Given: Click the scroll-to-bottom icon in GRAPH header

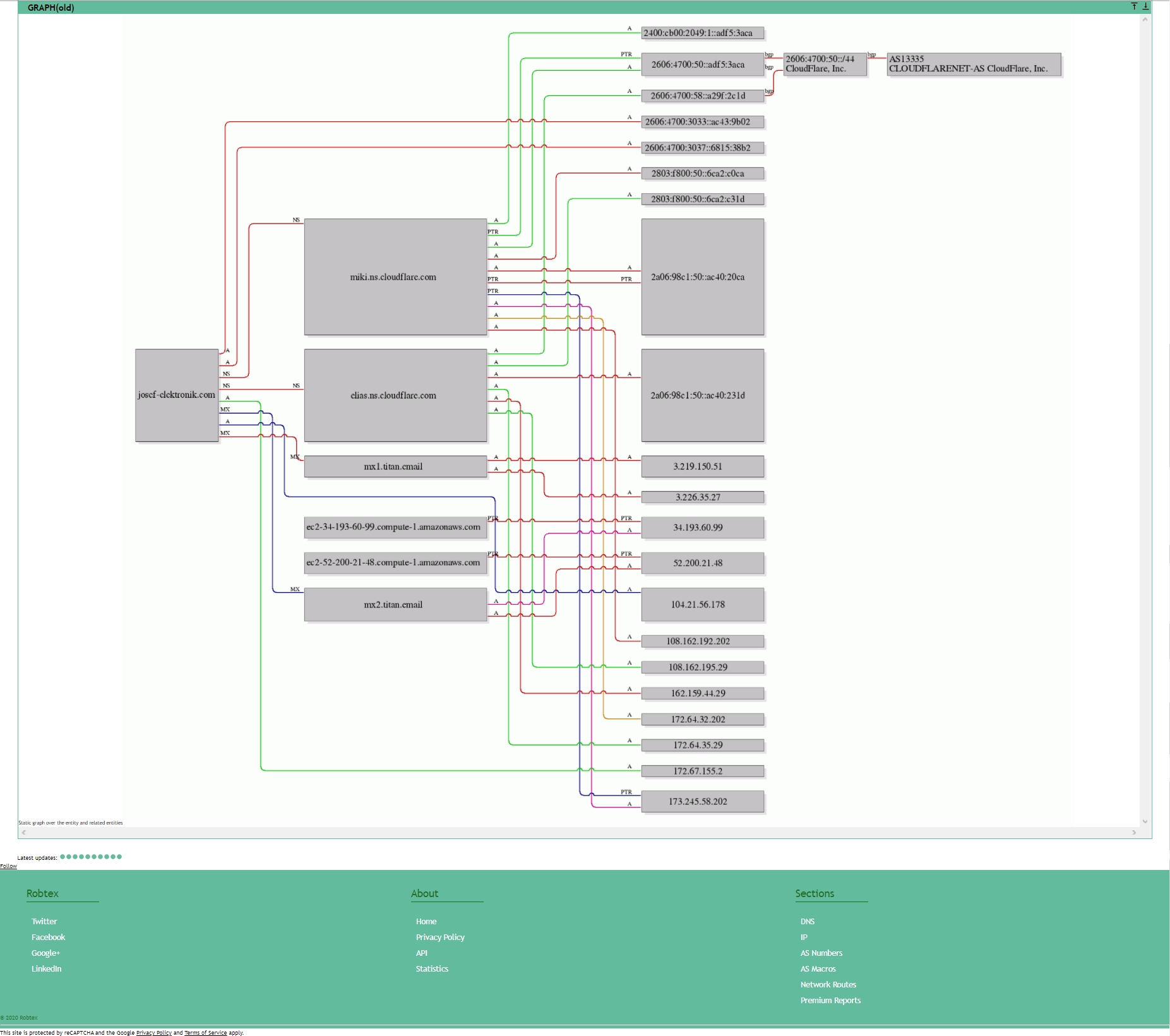Looking at the screenshot, I should [1145, 6].
